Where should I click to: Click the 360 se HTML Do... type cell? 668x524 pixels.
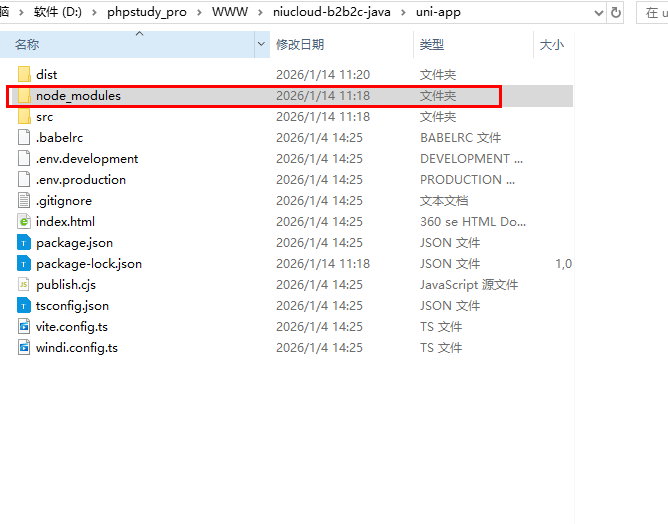[473, 222]
